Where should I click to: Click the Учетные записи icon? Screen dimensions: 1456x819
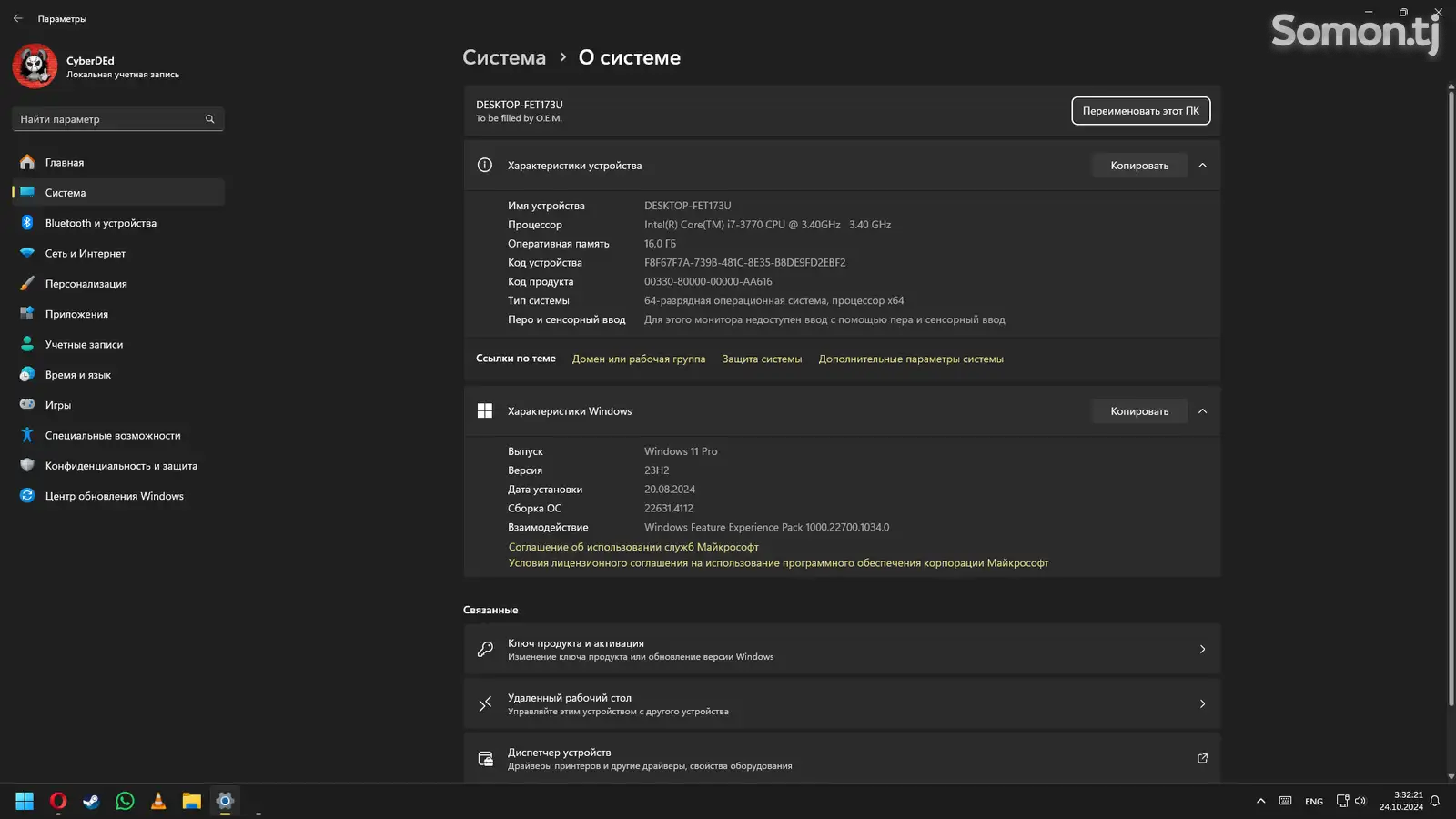click(x=27, y=344)
